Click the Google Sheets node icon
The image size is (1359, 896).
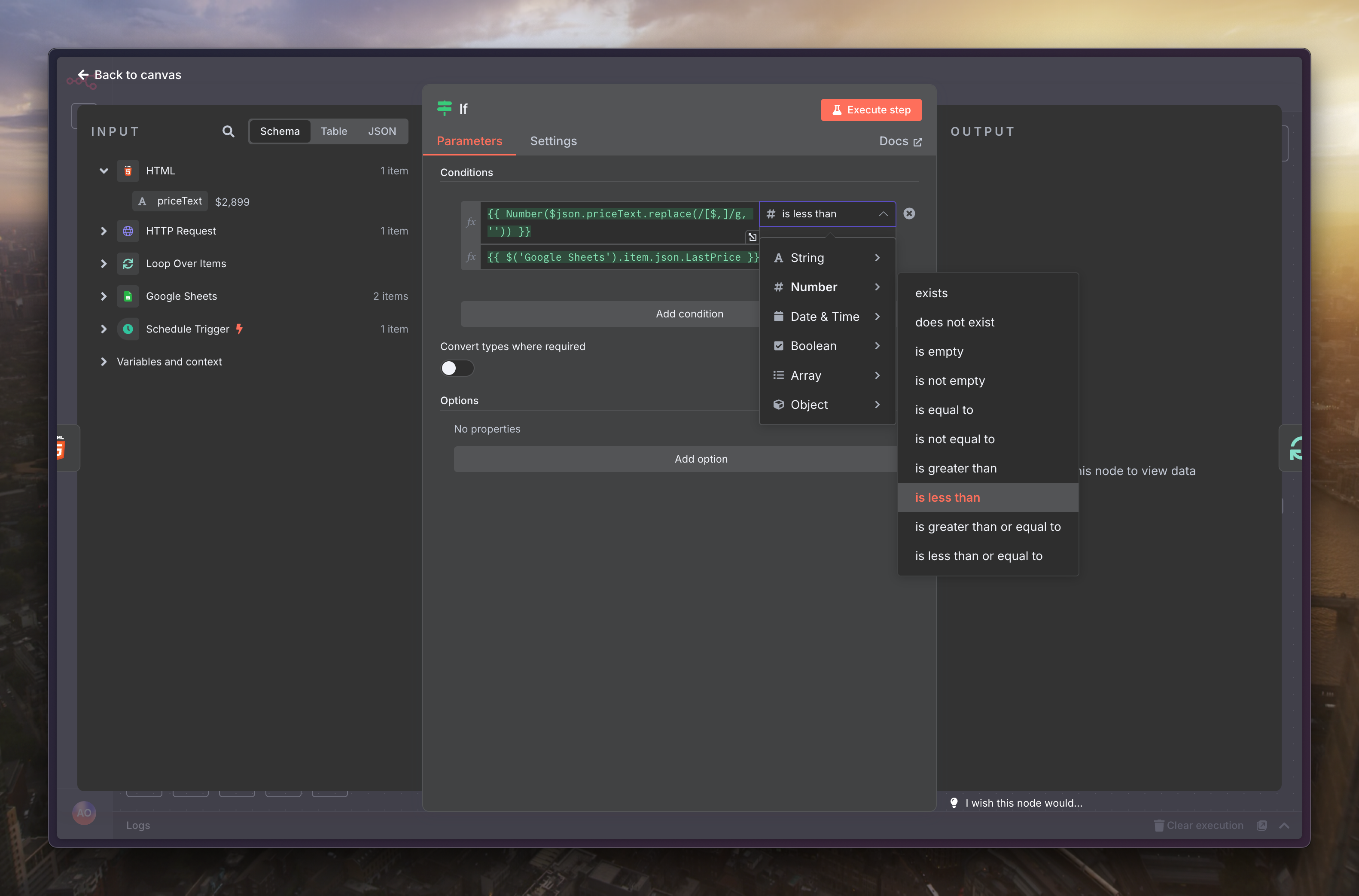pos(128,296)
